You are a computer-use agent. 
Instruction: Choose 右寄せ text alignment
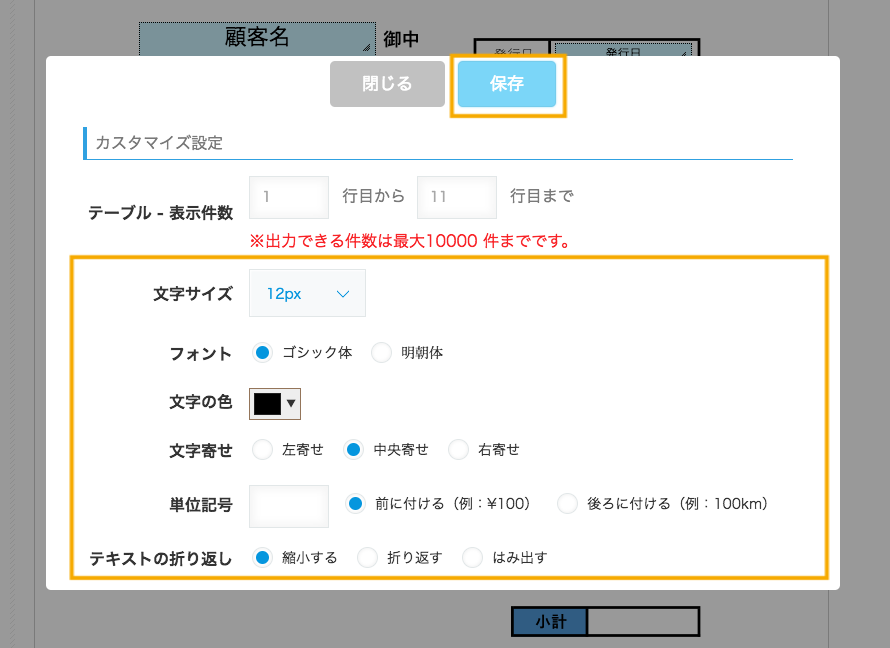point(459,450)
